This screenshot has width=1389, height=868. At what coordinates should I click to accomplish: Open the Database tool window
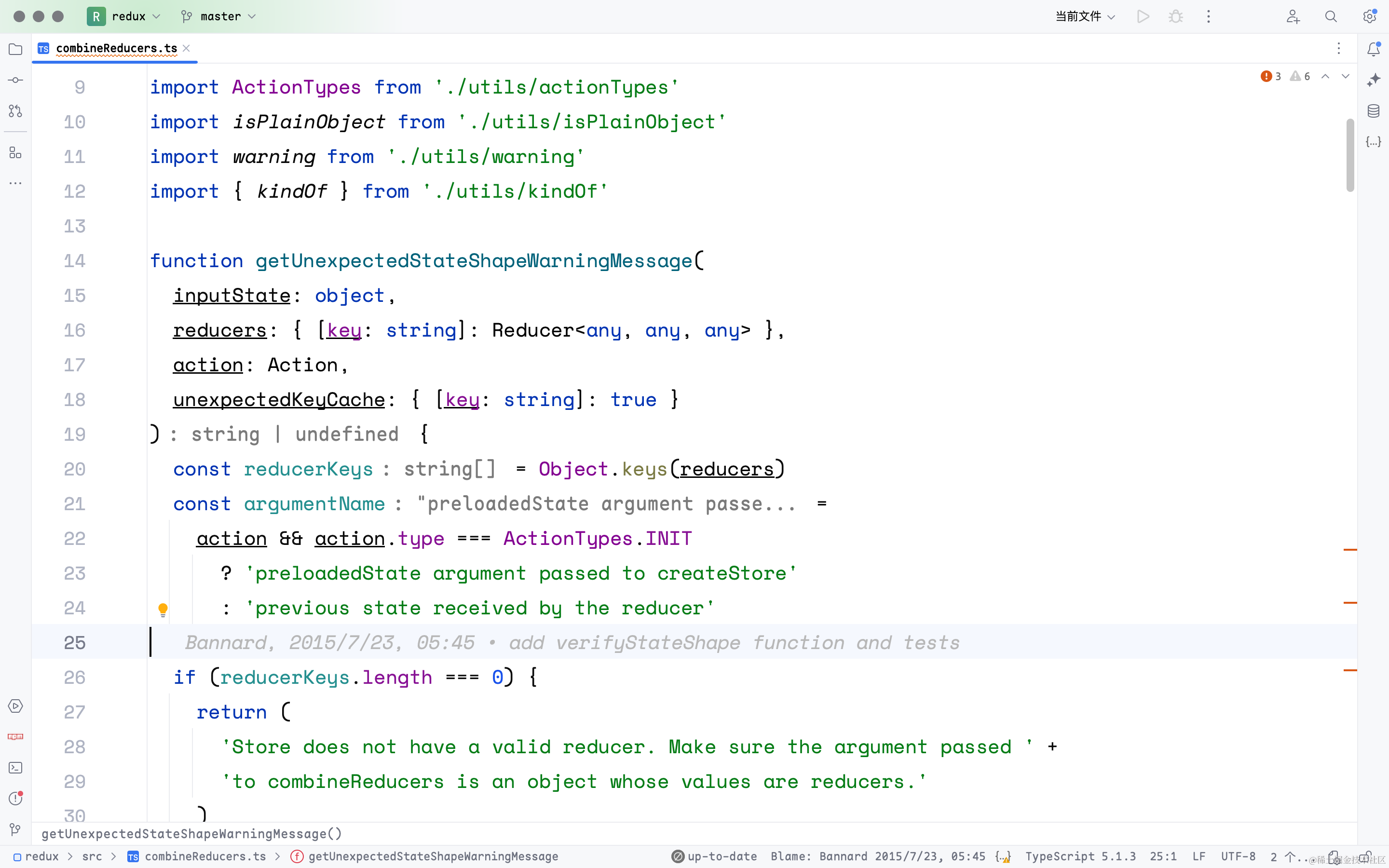(1374, 111)
